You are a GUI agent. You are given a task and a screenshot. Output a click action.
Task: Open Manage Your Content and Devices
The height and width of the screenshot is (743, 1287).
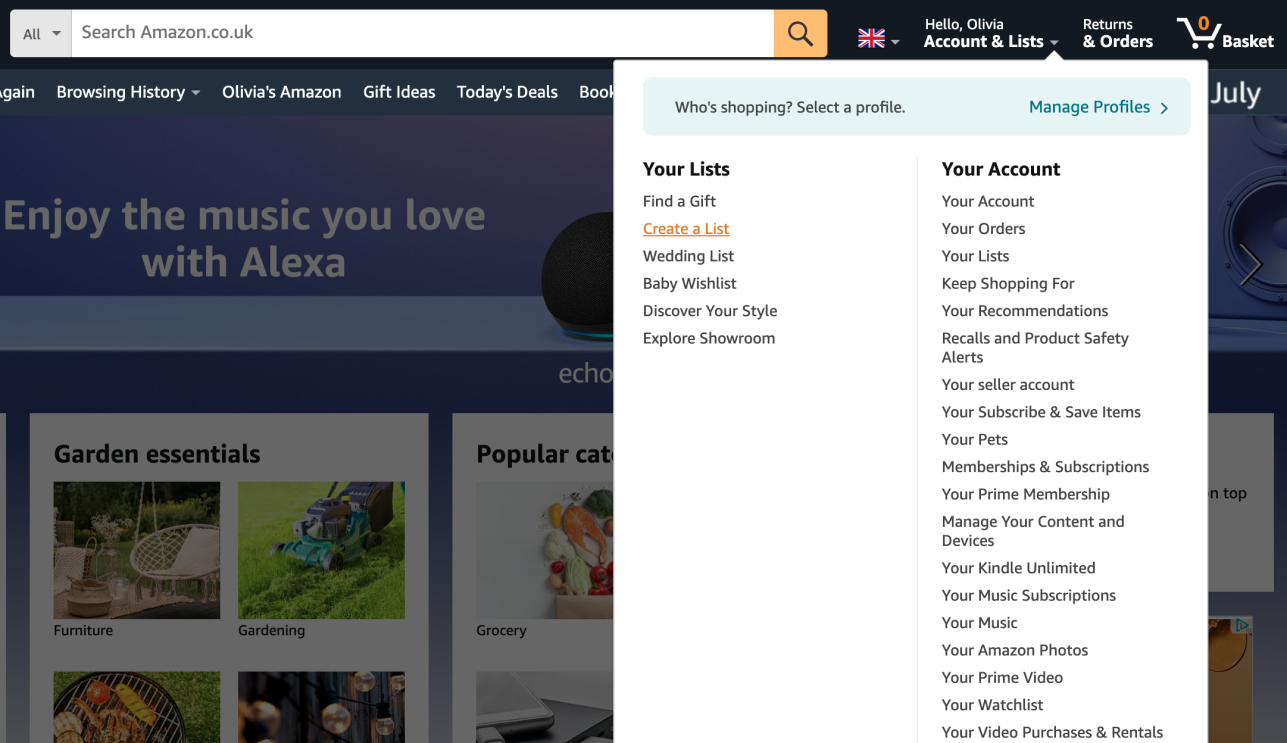click(x=1033, y=531)
